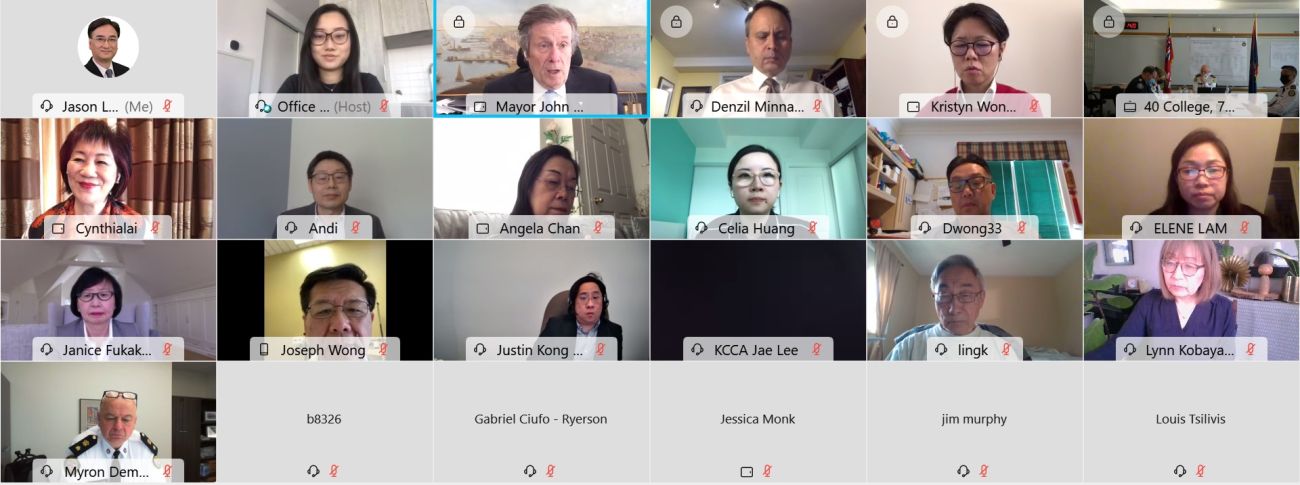Viewport: 1300px width, 485px height.
Task: Click the lock icon on Denzil Minnan's video
Action: [676, 22]
